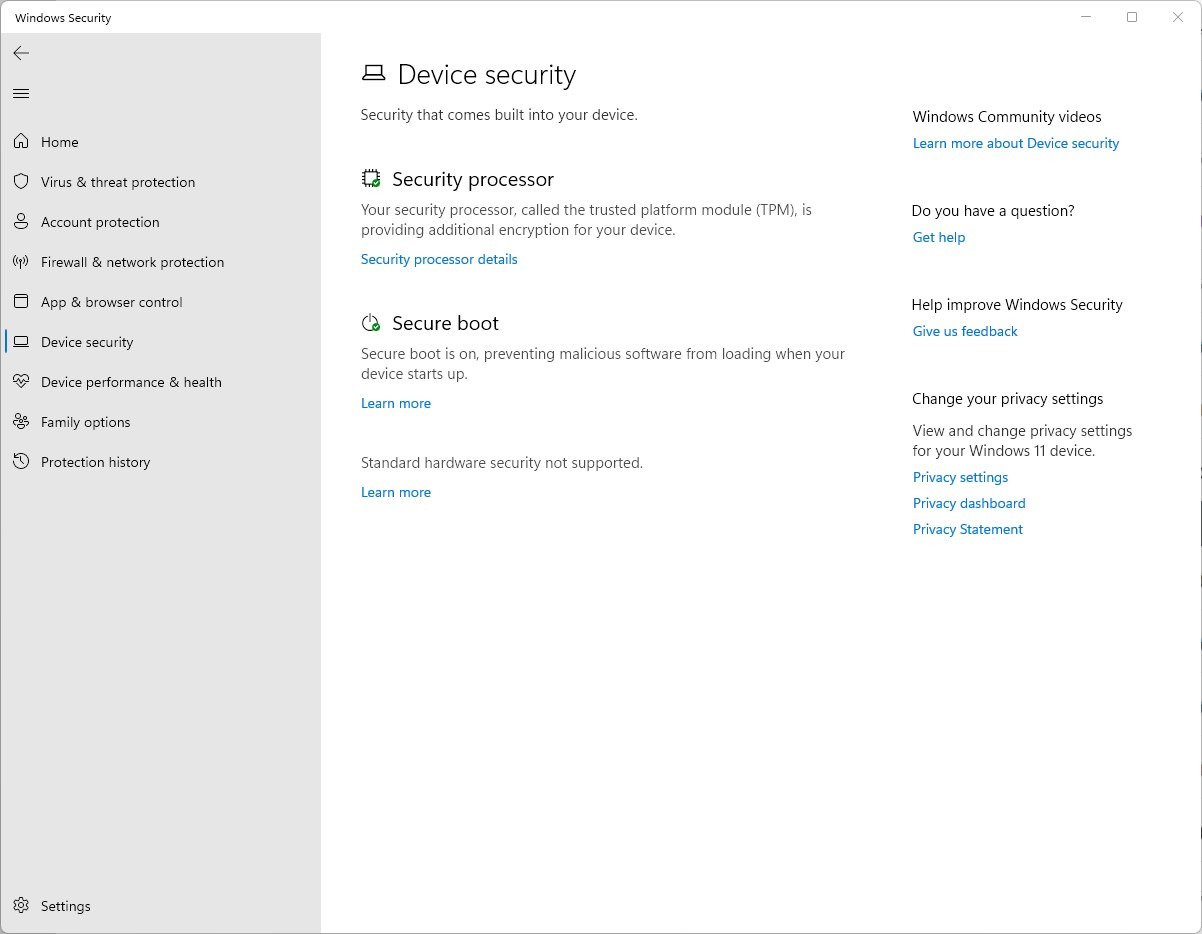Toggle the hamburger navigation menu
This screenshot has width=1202, height=934.
coord(21,94)
